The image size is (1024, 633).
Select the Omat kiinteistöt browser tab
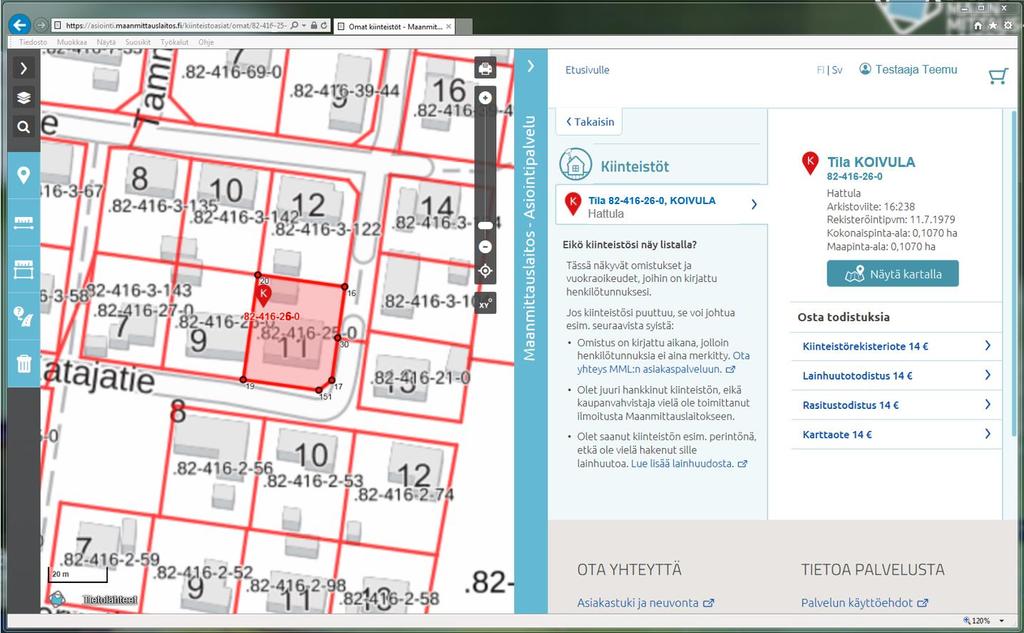[x=394, y=26]
